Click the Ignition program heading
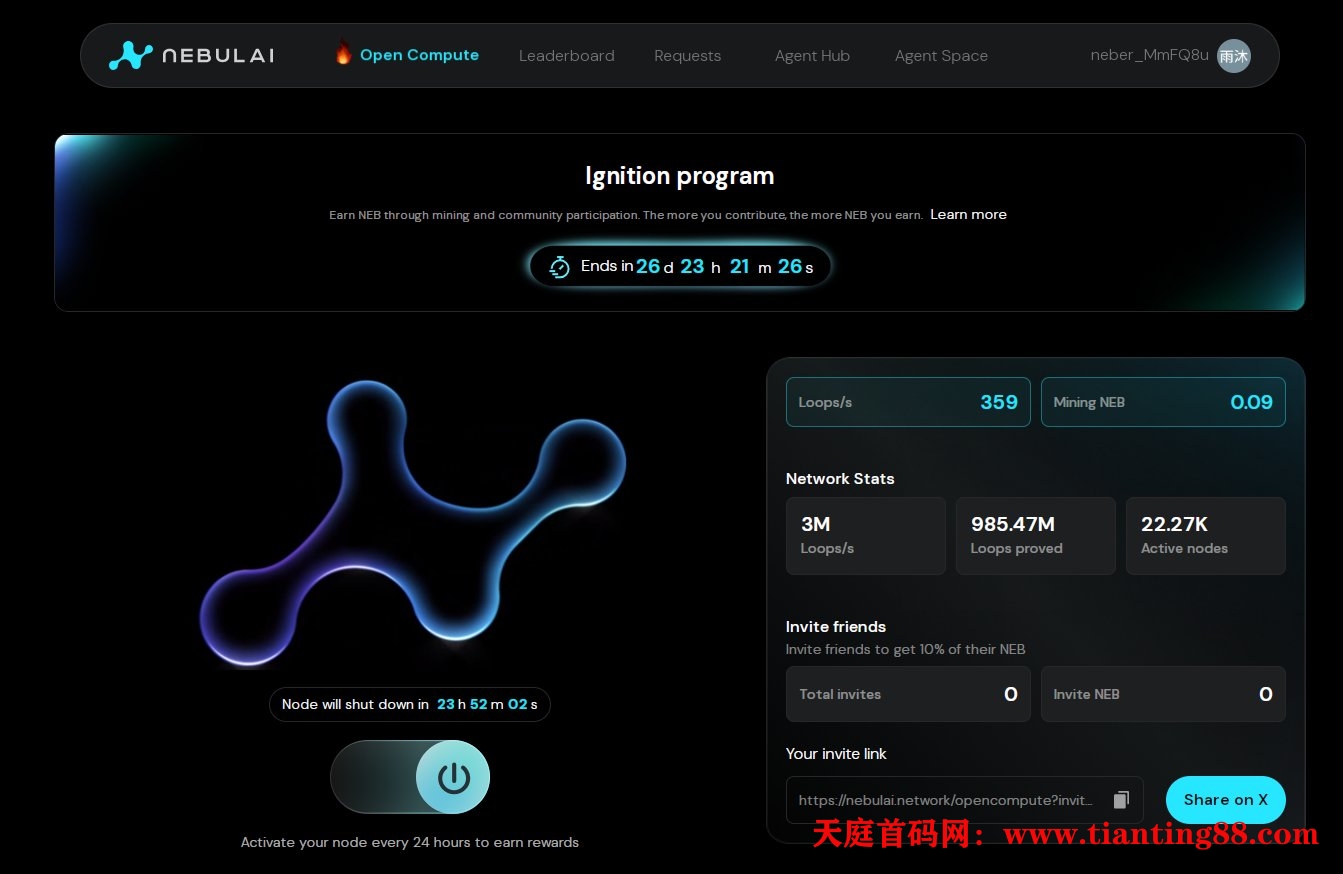 pos(680,176)
